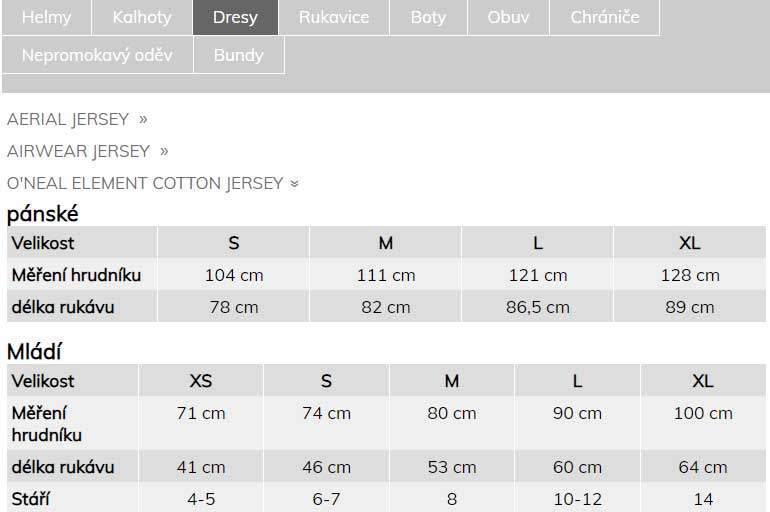
Task: Click the chevron next to AIRWEAR JERSEY
Action: click(164, 151)
